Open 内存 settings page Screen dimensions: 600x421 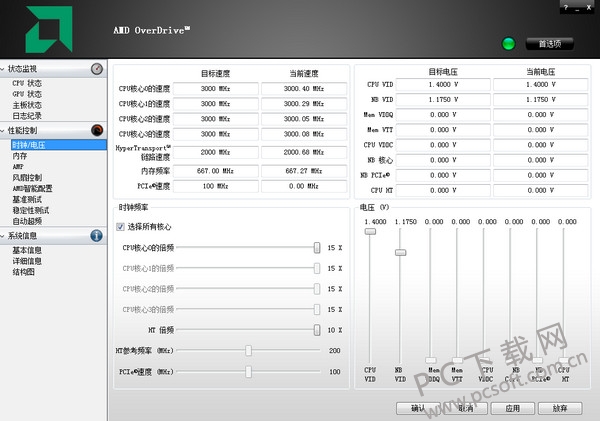(x=20, y=156)
